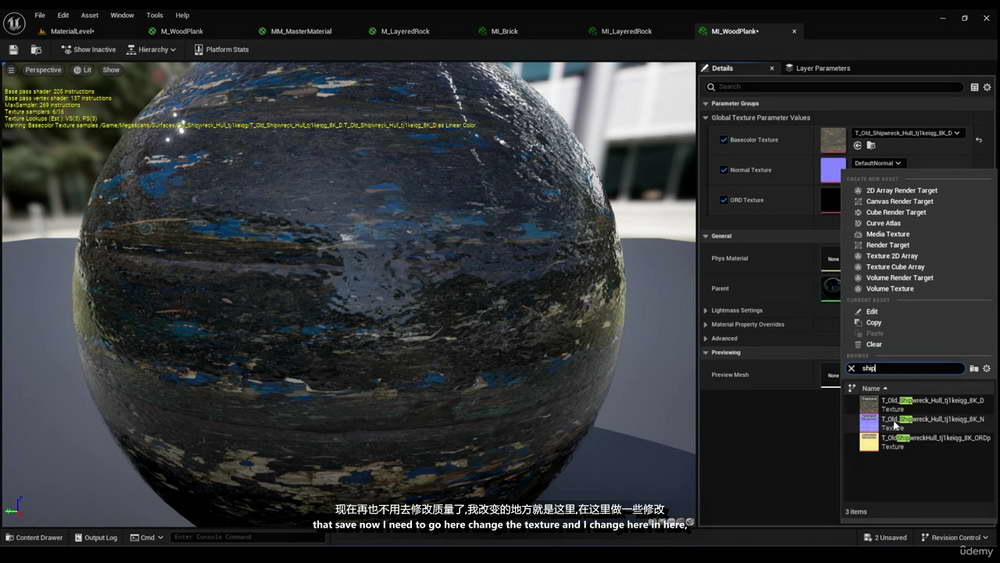Open the viewport hamburger options menu
This screenshot has height=563, width=1000.
11,70
